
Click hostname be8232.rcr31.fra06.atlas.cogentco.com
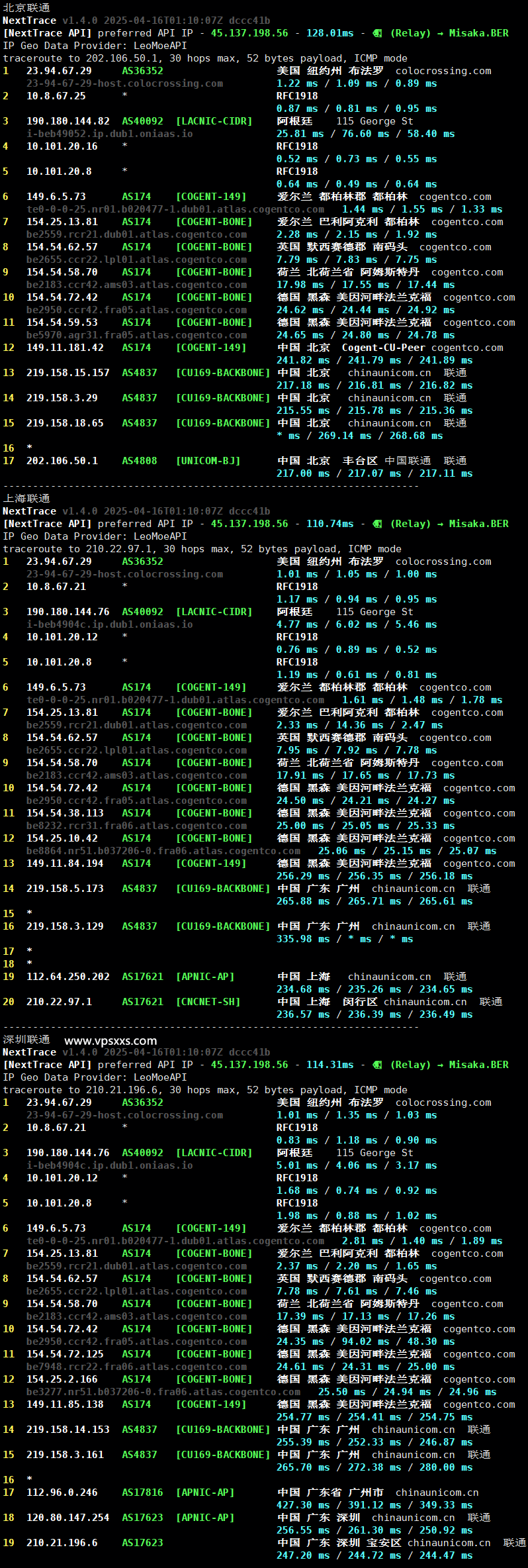coord(137,826)
